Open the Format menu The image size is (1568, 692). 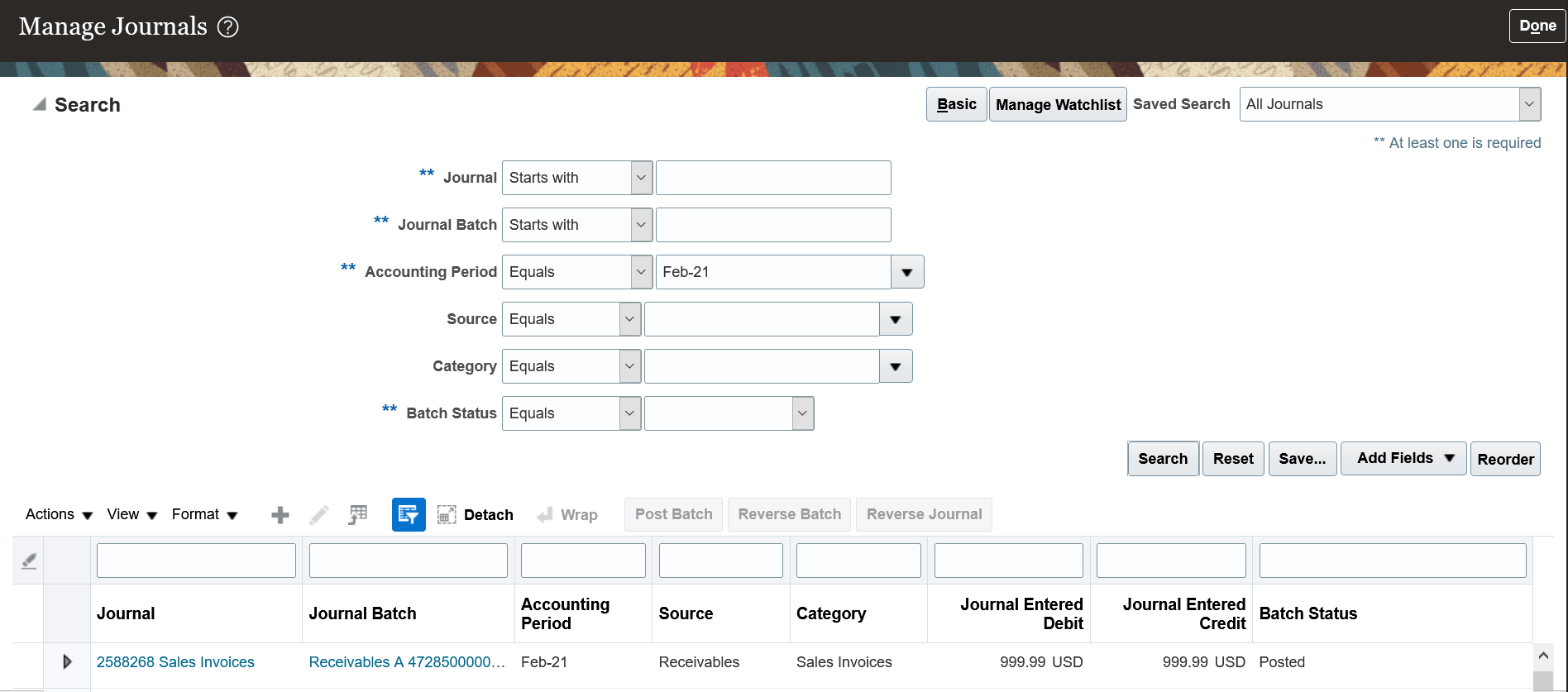tap(204, 514)
